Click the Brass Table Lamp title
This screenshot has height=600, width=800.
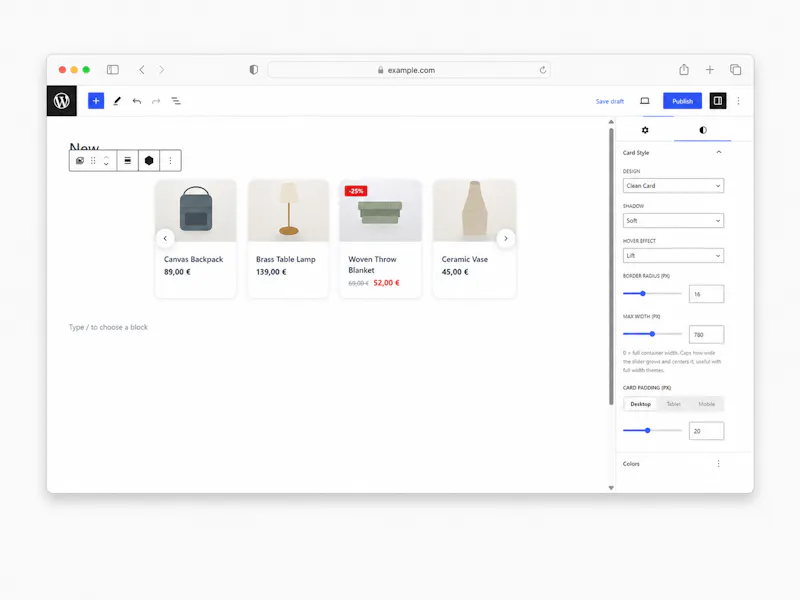[286, 259]
